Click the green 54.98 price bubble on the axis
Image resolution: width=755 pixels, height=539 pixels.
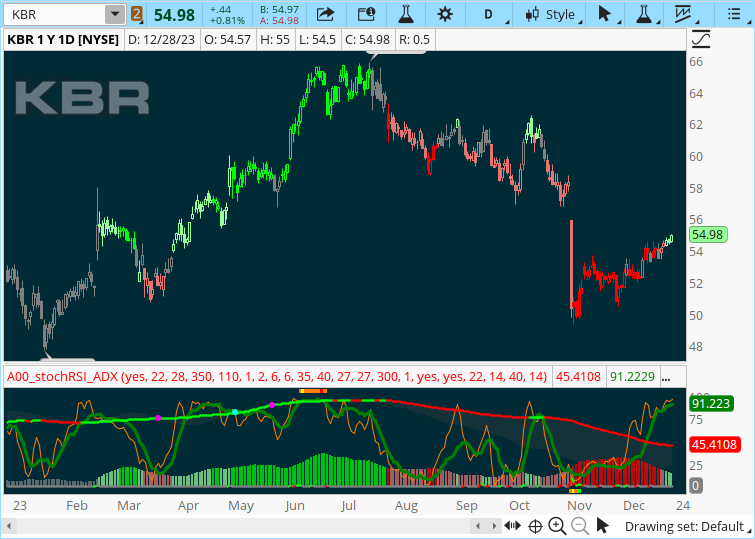707,235
